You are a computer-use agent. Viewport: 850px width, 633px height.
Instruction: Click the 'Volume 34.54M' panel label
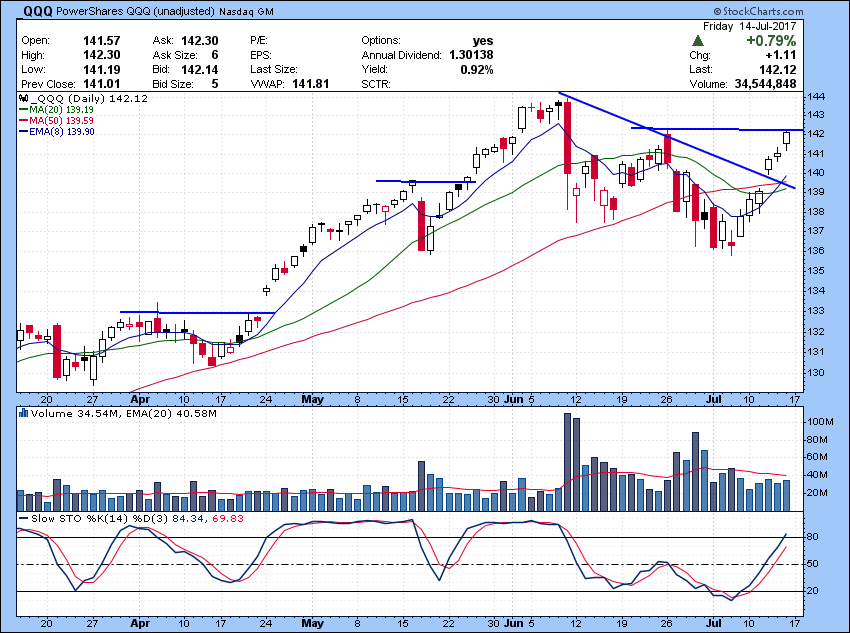tap(75, 414)
